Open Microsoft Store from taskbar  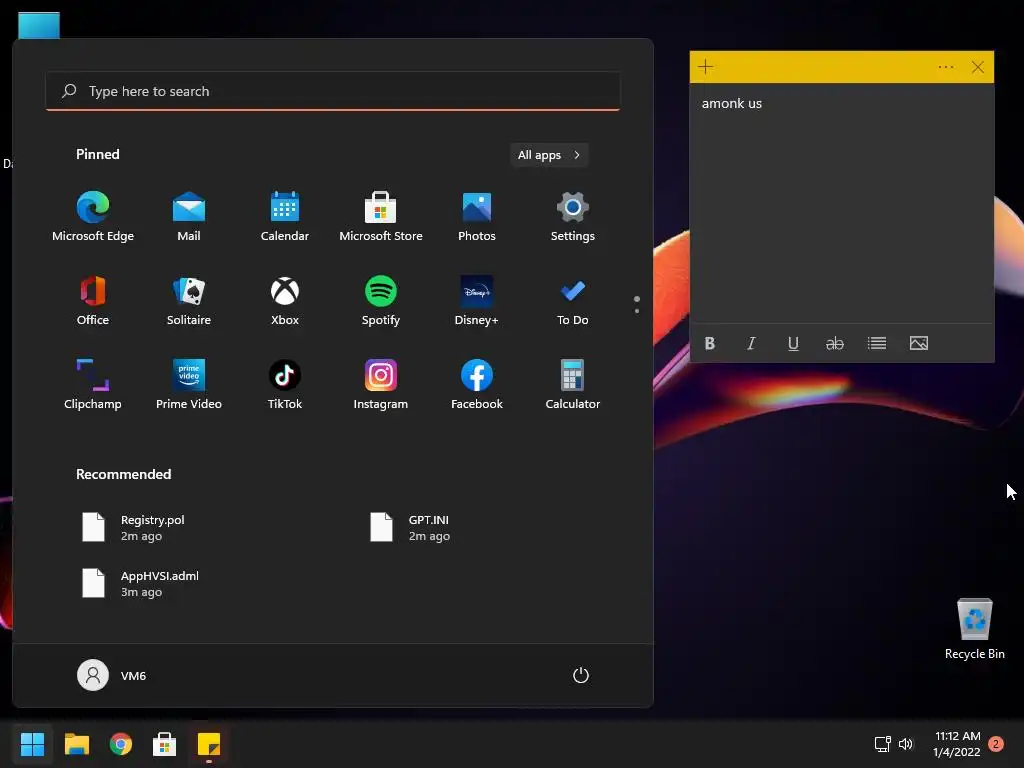pyautogui.click(x=165, y=744)
